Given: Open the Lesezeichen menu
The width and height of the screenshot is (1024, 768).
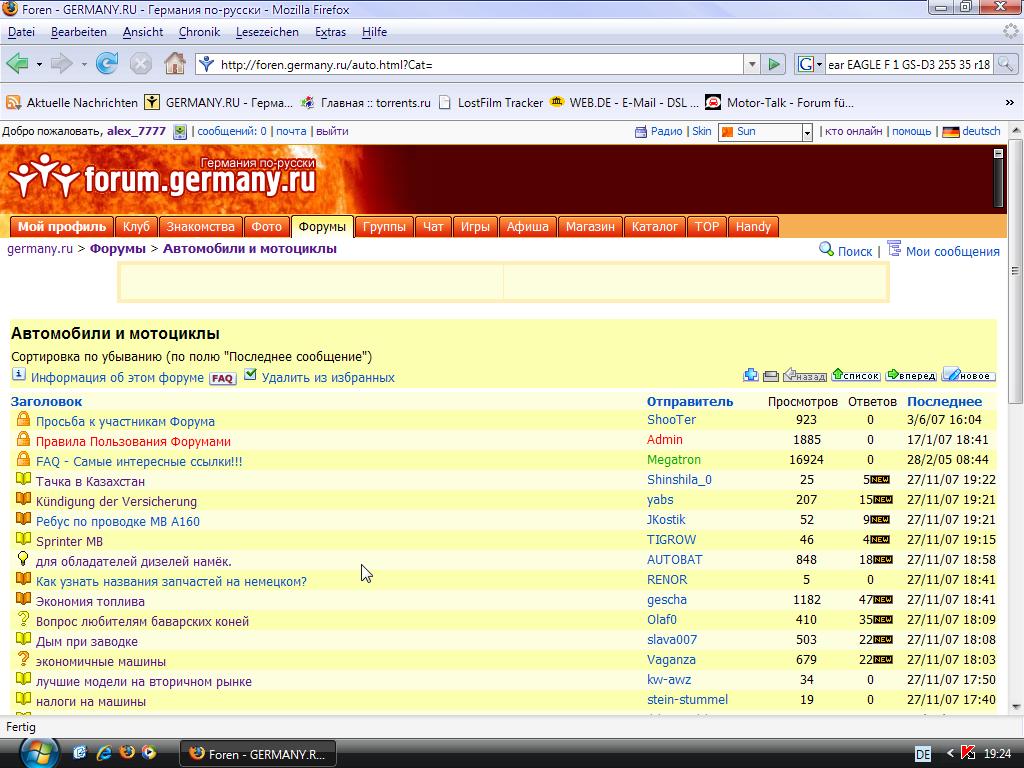Looking at the screenshot, I should click(267, 32).
